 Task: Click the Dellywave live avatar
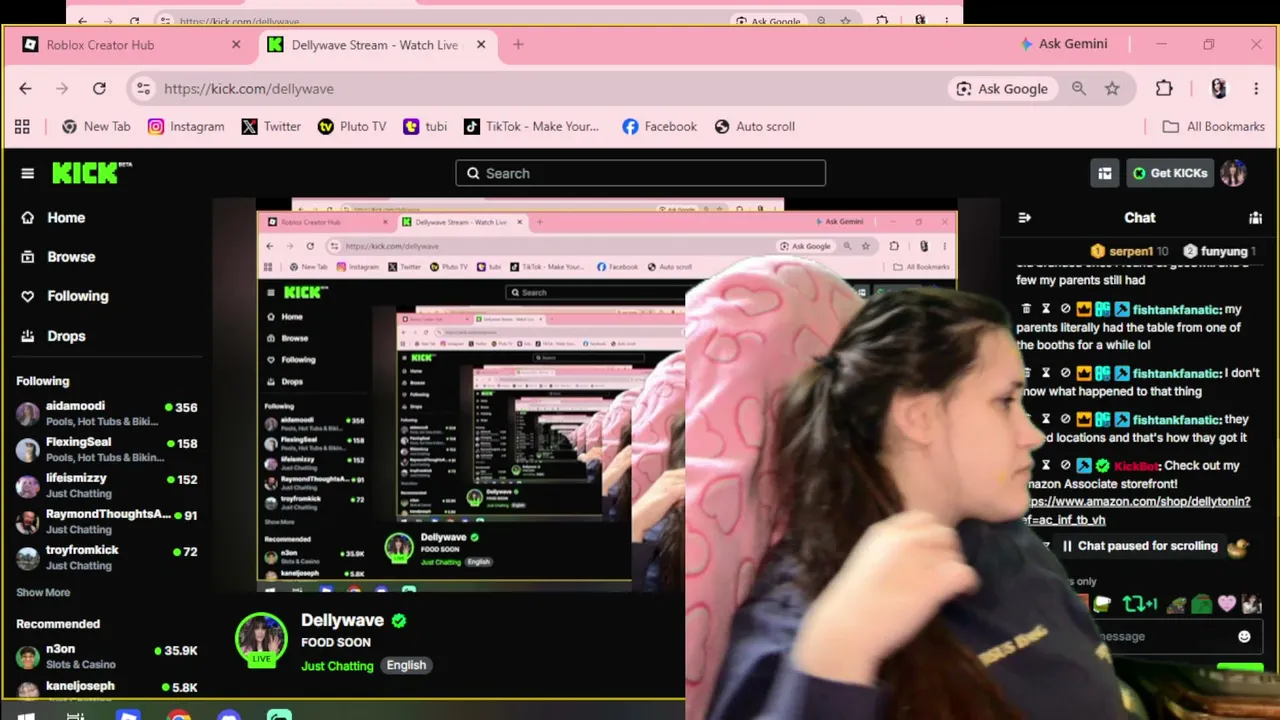point(261,638)
